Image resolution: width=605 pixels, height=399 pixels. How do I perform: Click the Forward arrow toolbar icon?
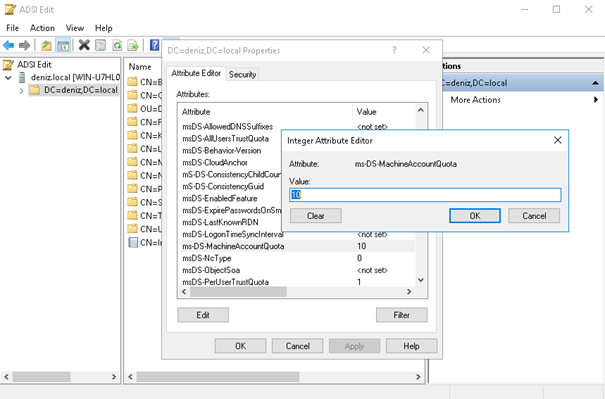[24, 46]
